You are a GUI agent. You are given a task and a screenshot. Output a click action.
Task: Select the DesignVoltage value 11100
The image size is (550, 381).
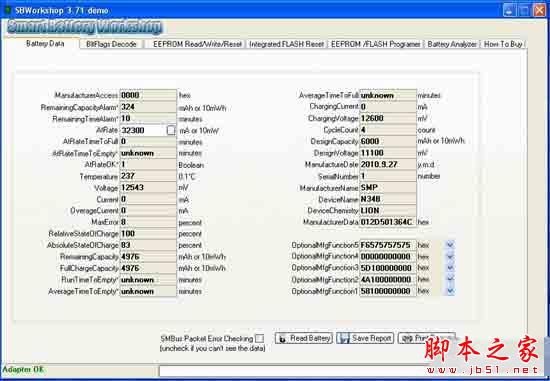(x=372, y=153)
